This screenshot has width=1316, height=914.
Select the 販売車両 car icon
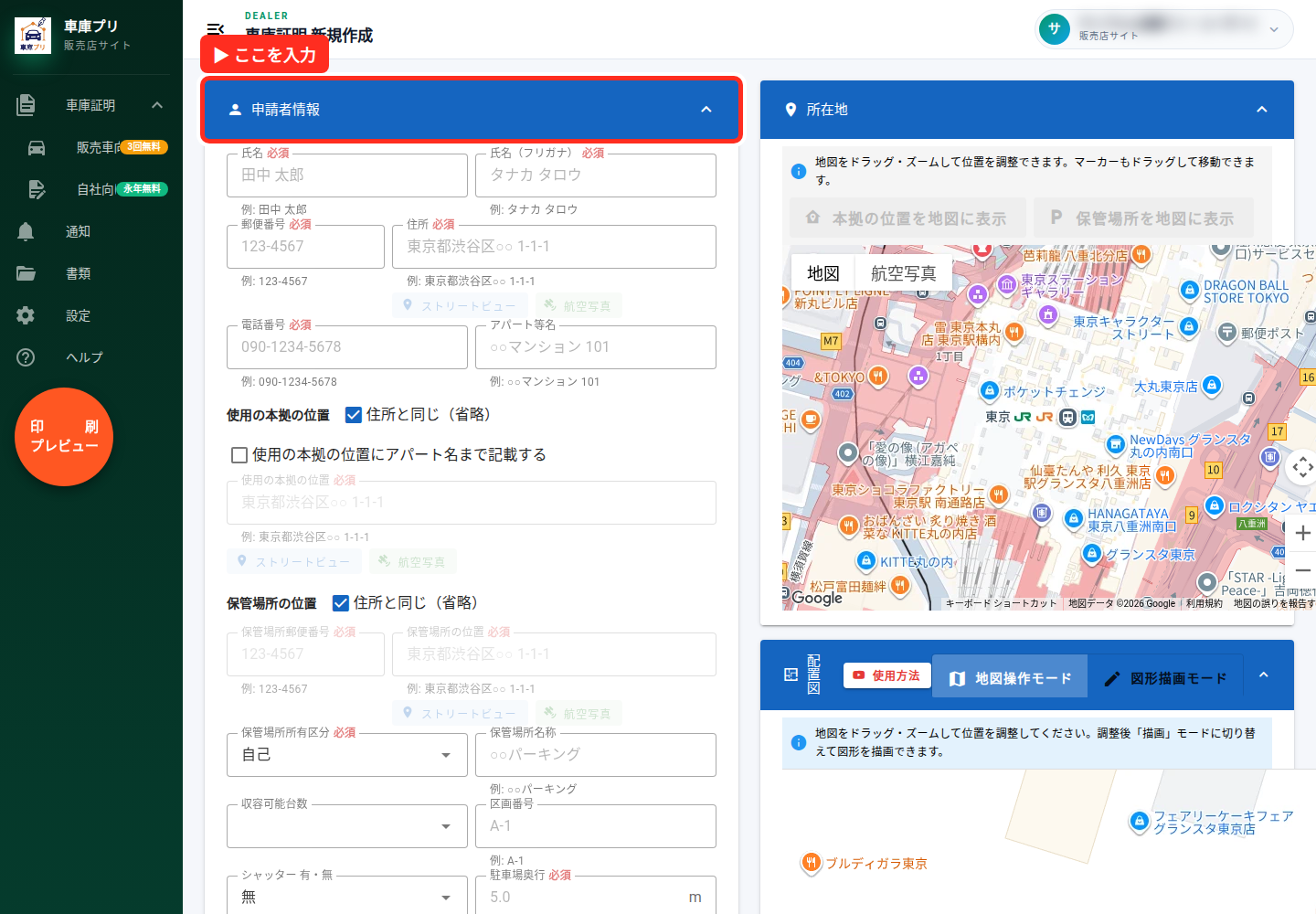pyautogui.click(x=37, y=147)
